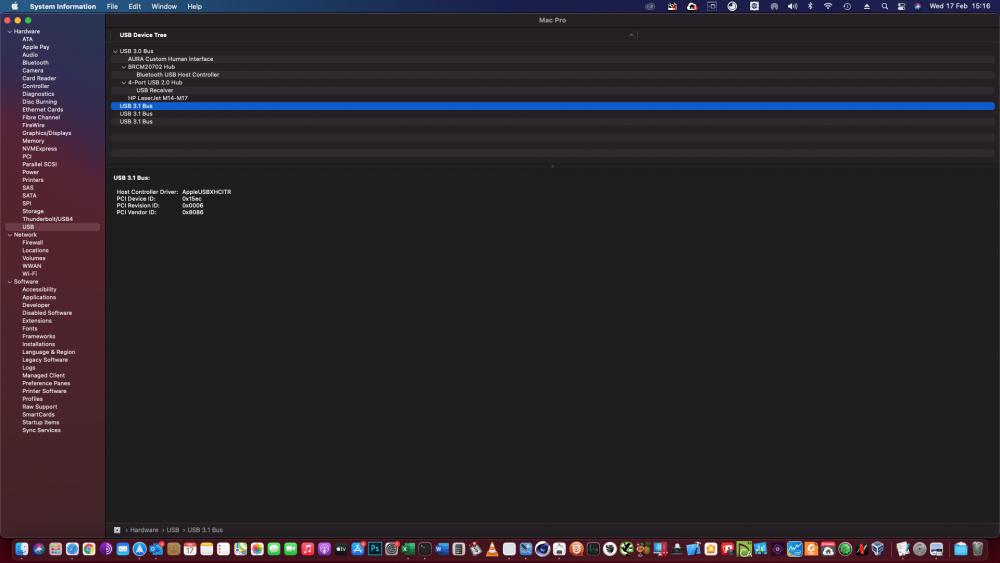Viewport: 1000px width, 563px height.
Task: Open the App Store from the Dock
Action: click(358, 549)
